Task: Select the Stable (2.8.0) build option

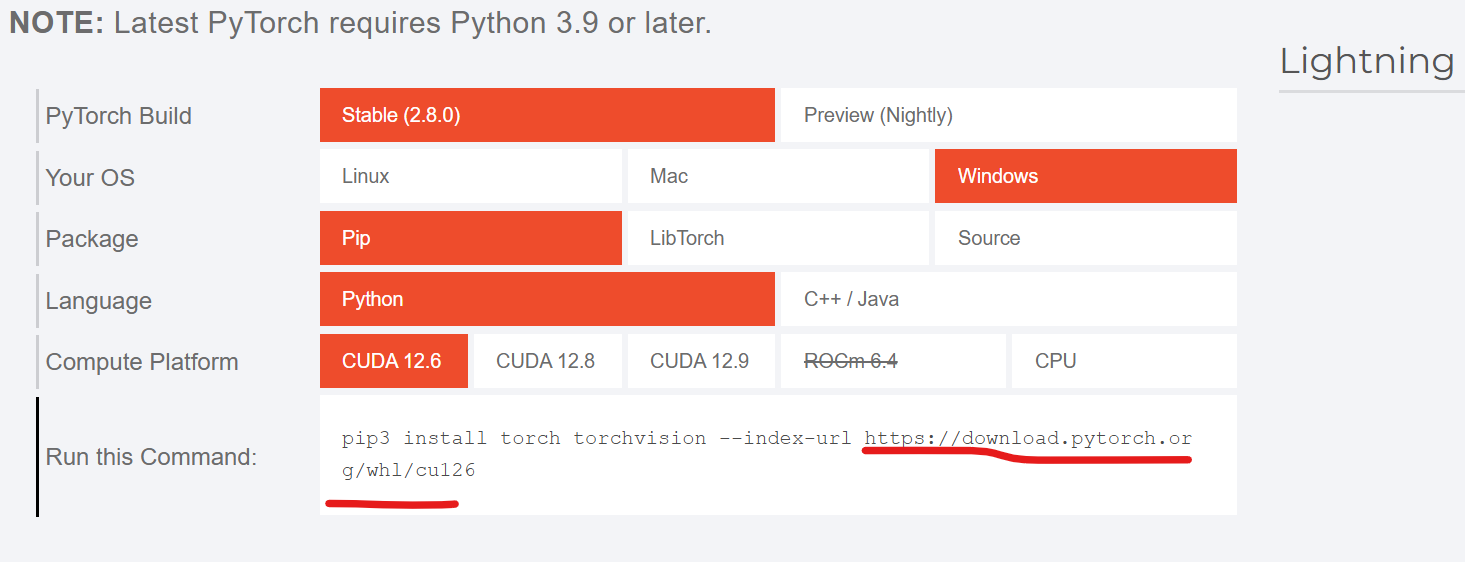Action: coord(547,115)
